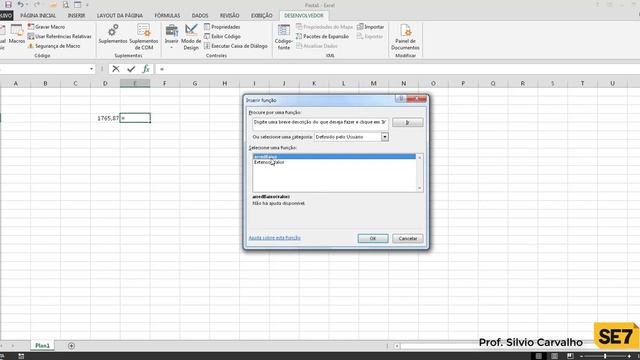Select the Plan1 sheet tab
640x360 pixels.
(42, 346)
